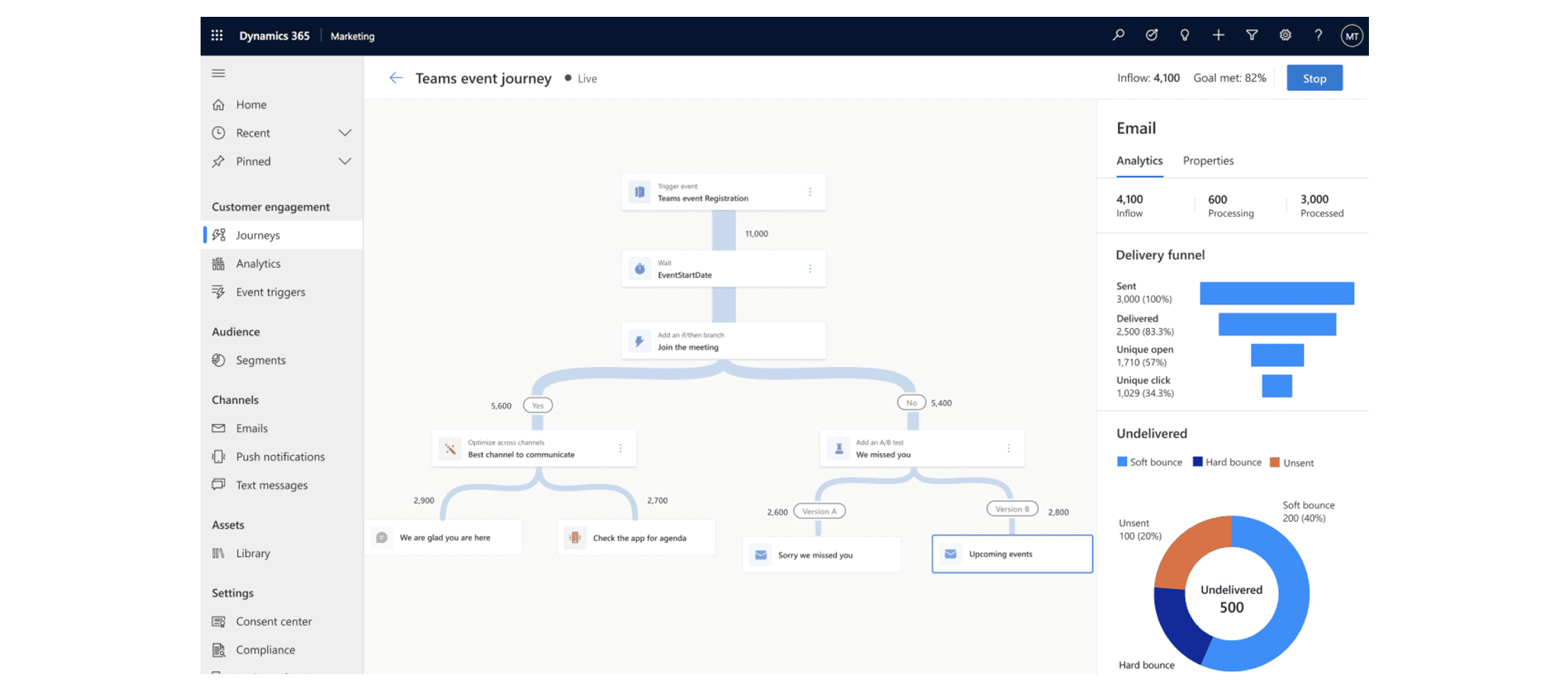Screen dimensions: 1568x694
Task: Open Analytics in the sidebar
Action: tap(283, 263)
